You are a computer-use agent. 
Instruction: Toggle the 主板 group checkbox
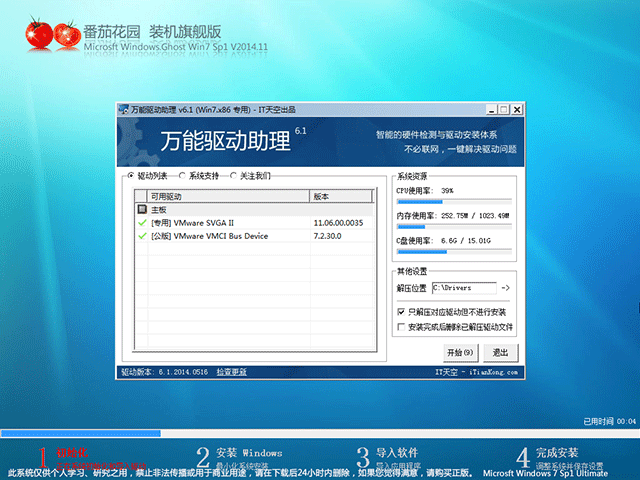coord(142,209)
